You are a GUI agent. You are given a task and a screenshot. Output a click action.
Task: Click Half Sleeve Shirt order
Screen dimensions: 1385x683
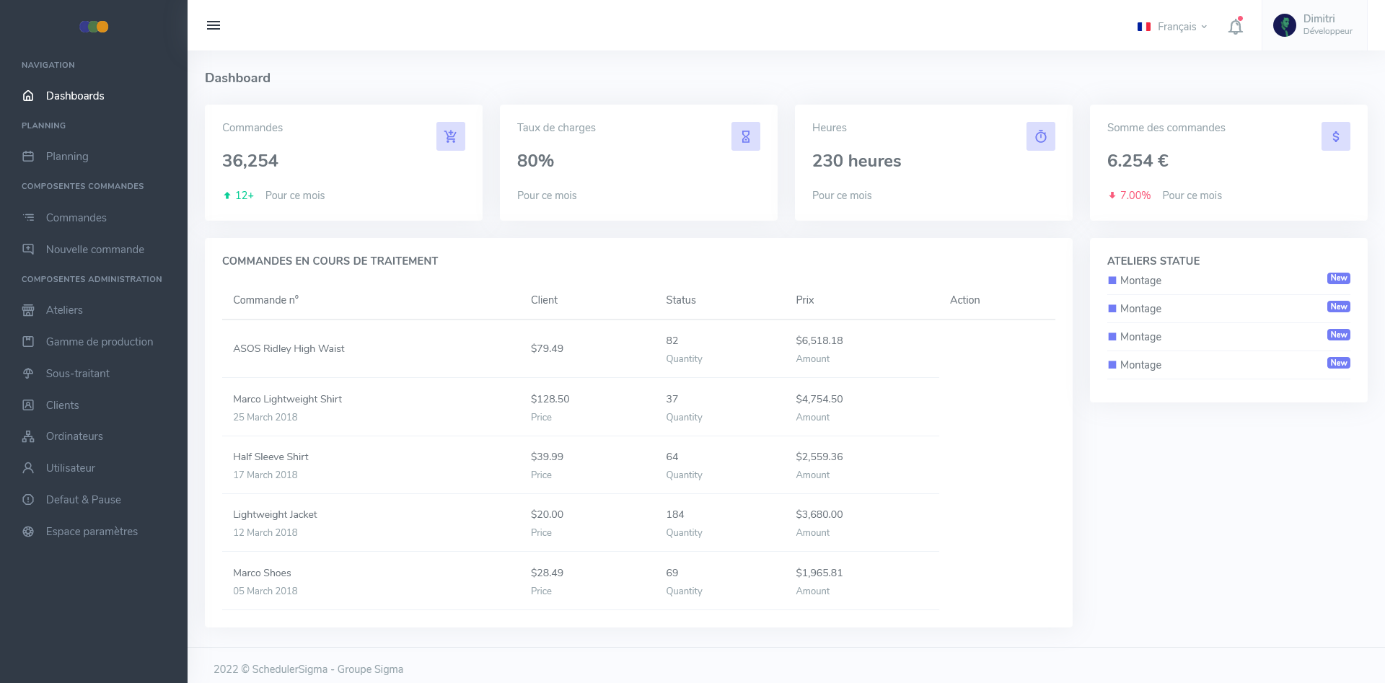[270, 457]
